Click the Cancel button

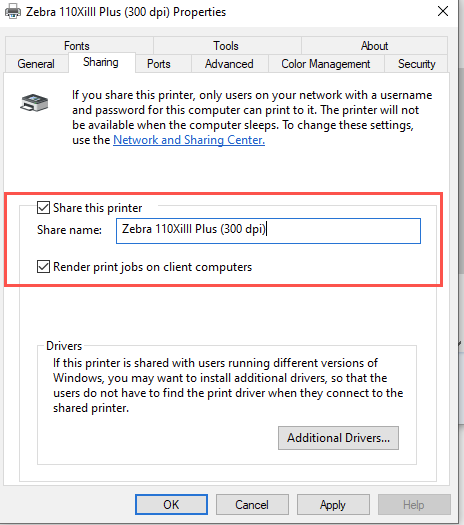(252, 505)
